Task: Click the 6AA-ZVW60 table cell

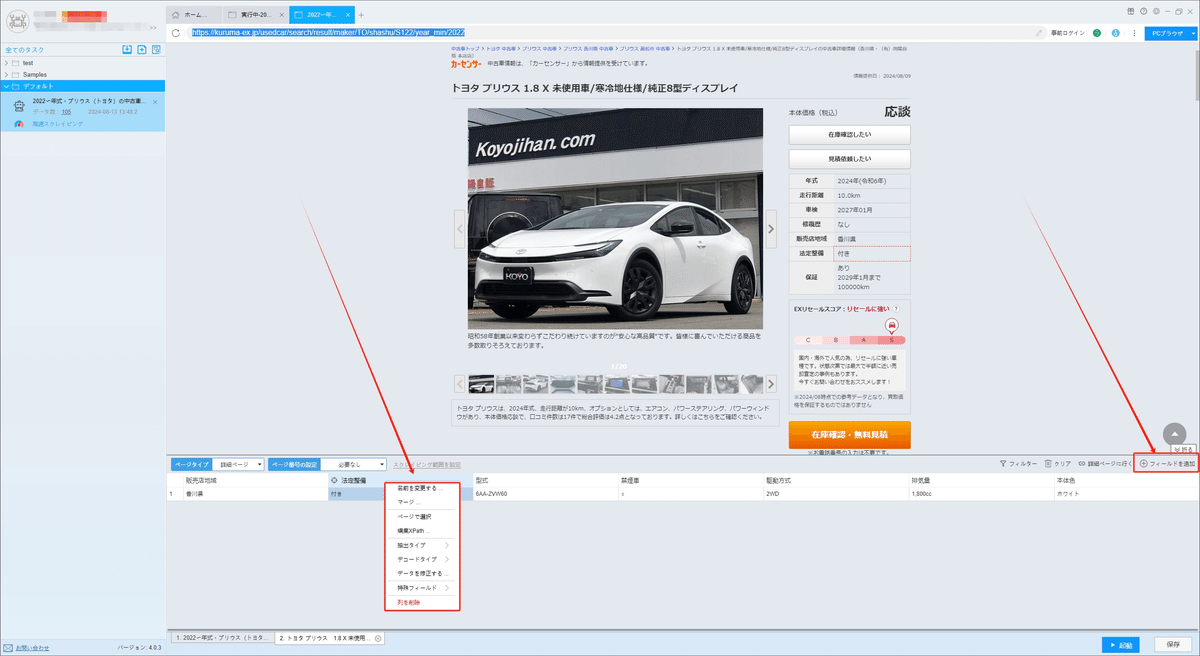Action: tap(545, 494)
